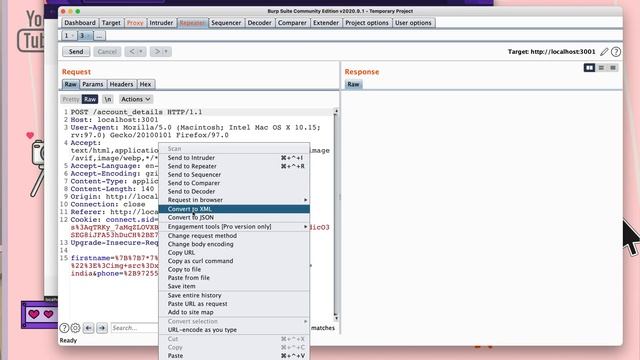Open the Actions dropdown
Image resolution: width=640 pixels, height=360 pixels.
(136, 99)
